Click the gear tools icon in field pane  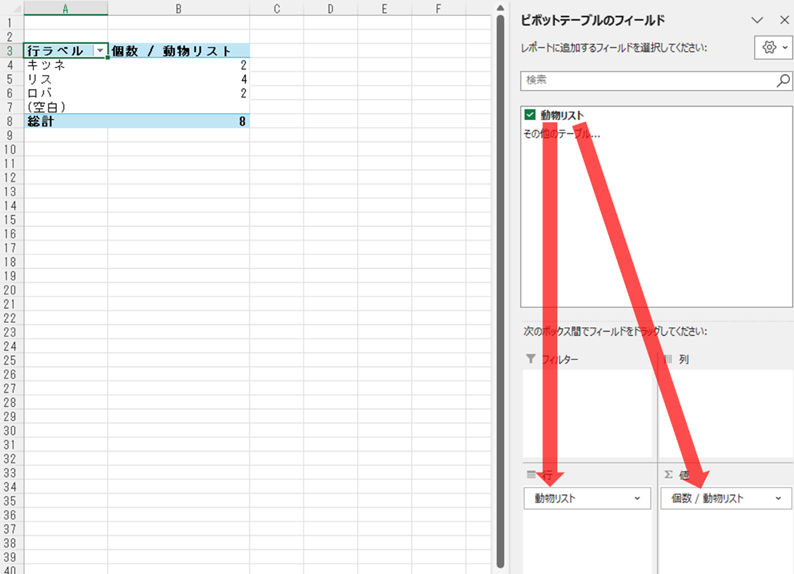point(769,47)
